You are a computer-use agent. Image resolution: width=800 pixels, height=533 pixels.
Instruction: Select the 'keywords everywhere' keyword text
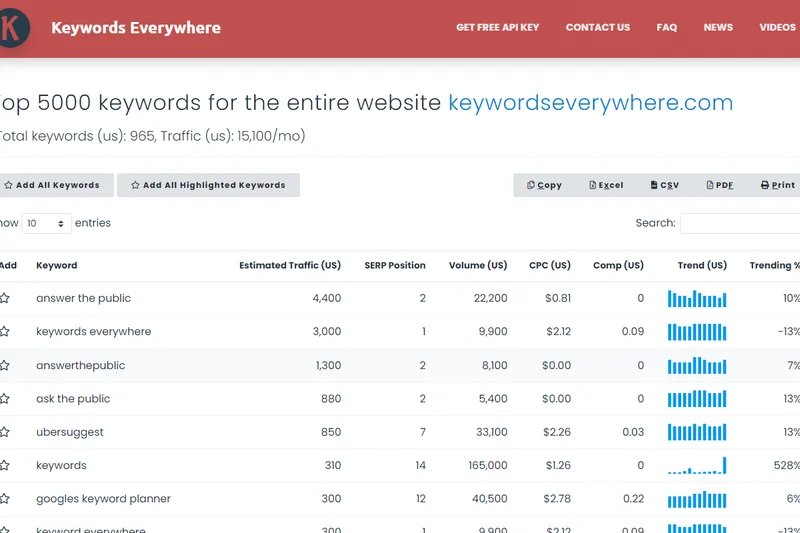tap(94, 332)
